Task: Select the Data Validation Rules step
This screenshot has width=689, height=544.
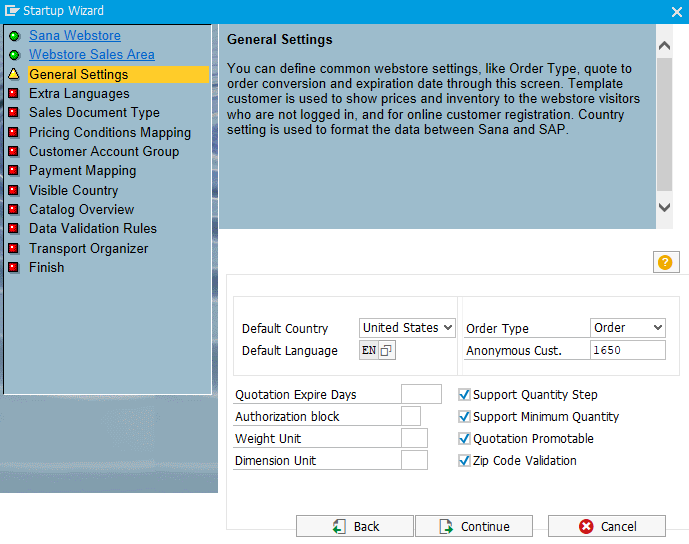Action: 93,228
